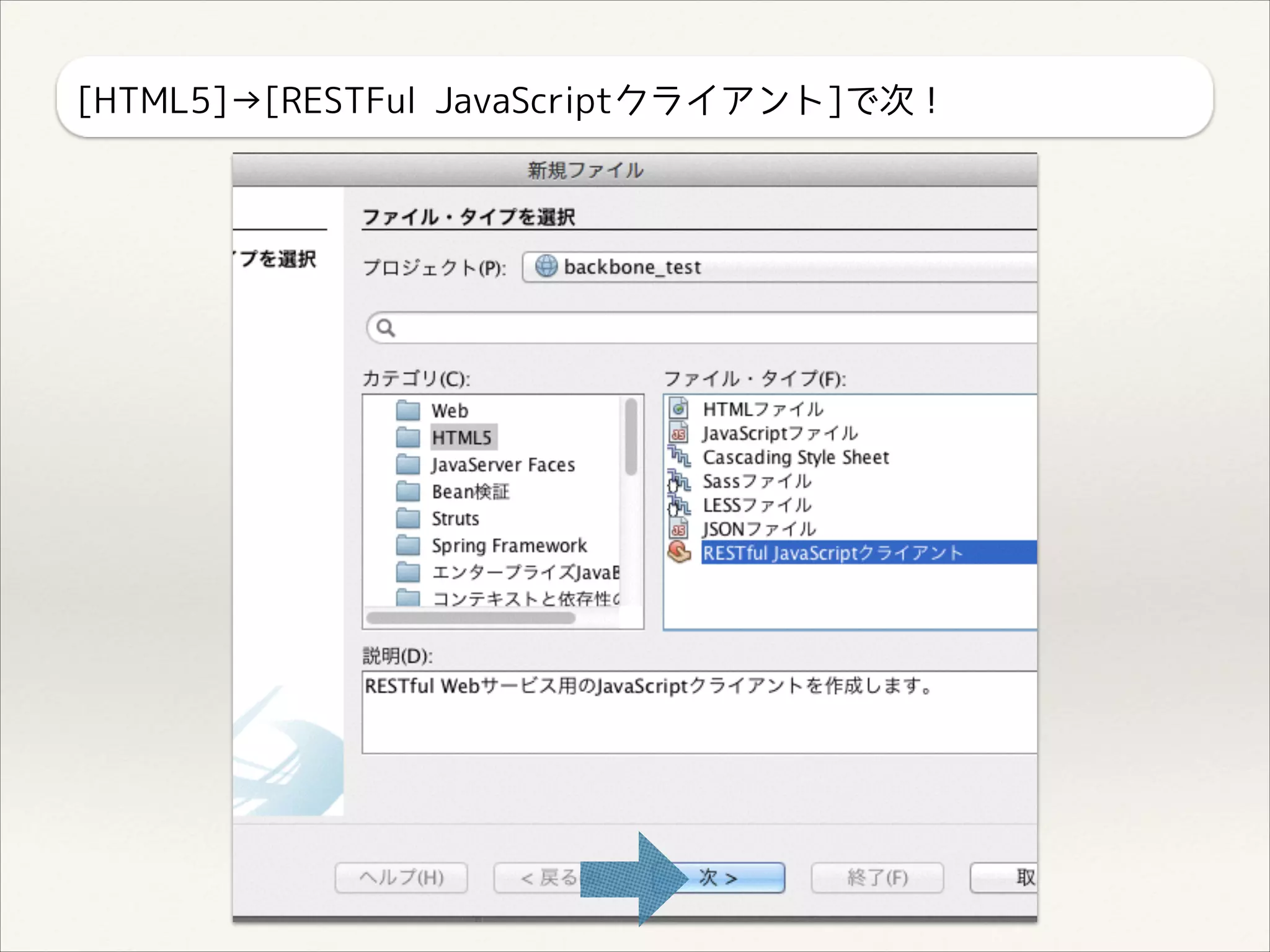Select the コンテキストと依存性 category
The width and height of the screenshot is (1270, 952).
pyautogui.click(x=525, y=598)
